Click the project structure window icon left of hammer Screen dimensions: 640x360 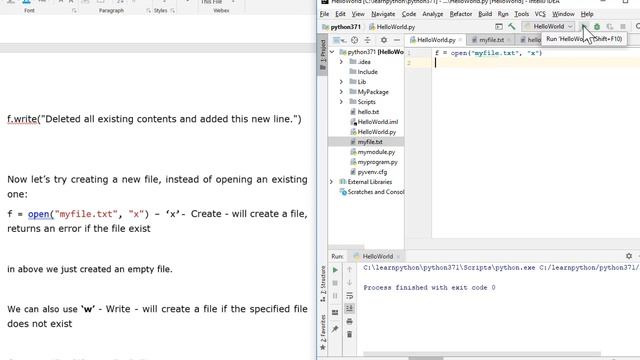499,27
